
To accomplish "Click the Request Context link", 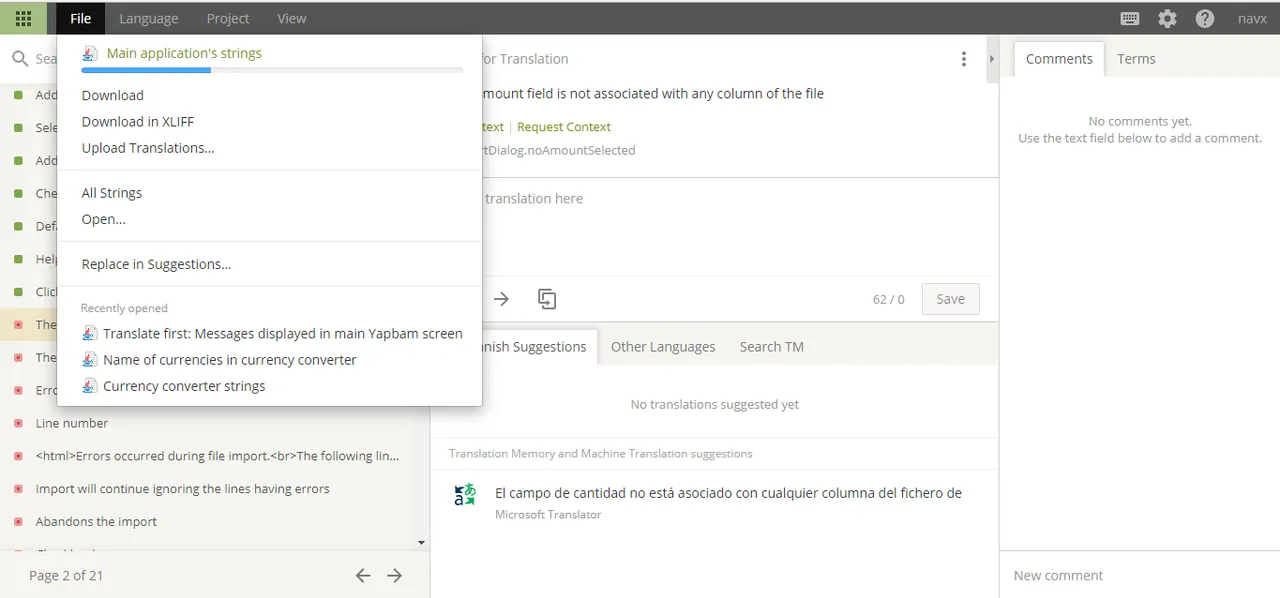I will click(564, 127).
